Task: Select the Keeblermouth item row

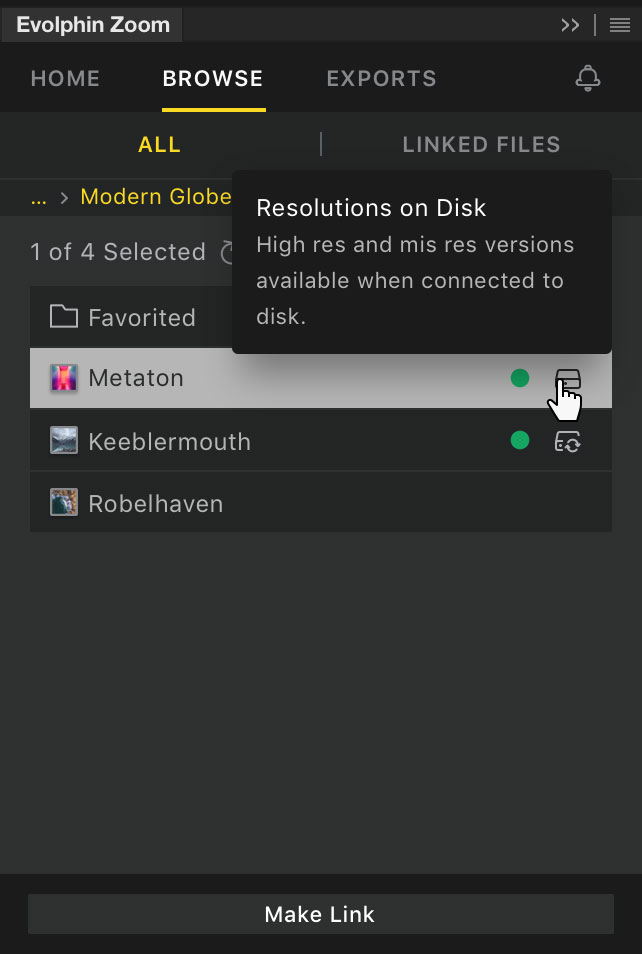Action: [321, 440]
